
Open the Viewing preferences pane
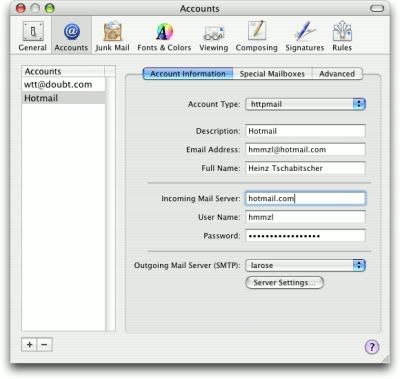point(214,36)
